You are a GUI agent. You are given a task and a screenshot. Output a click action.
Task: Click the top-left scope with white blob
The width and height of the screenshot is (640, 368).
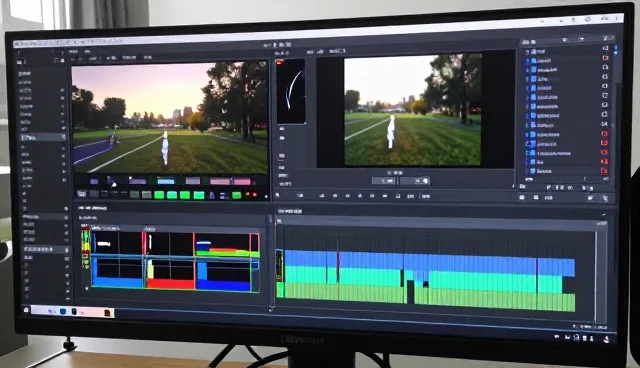point(117,244)
